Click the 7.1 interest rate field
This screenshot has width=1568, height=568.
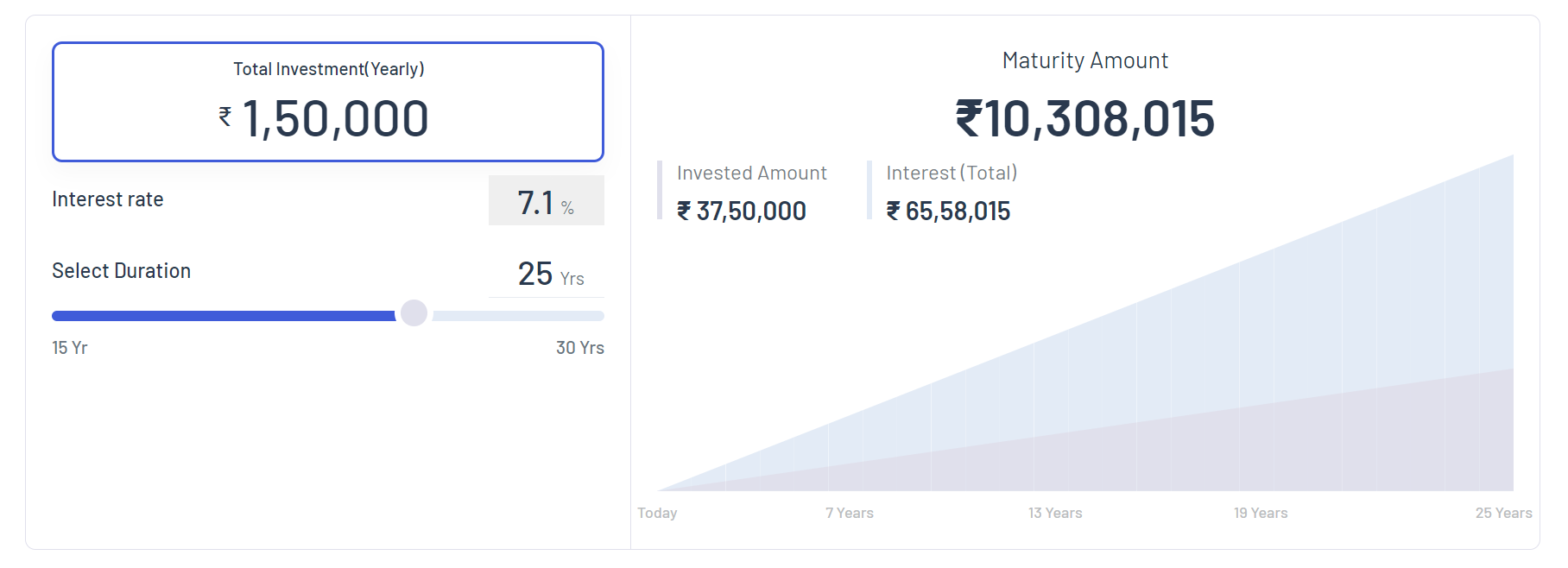[x=536, y=202]
